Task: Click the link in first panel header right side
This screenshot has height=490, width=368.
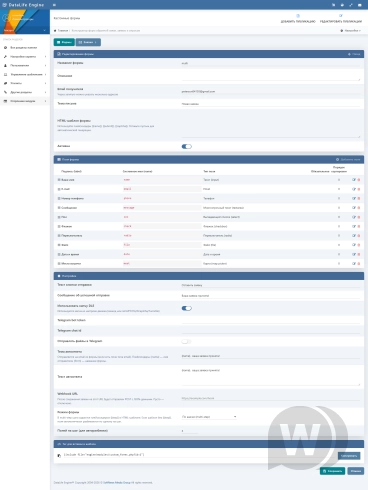Action: click(x=354, y=54)
